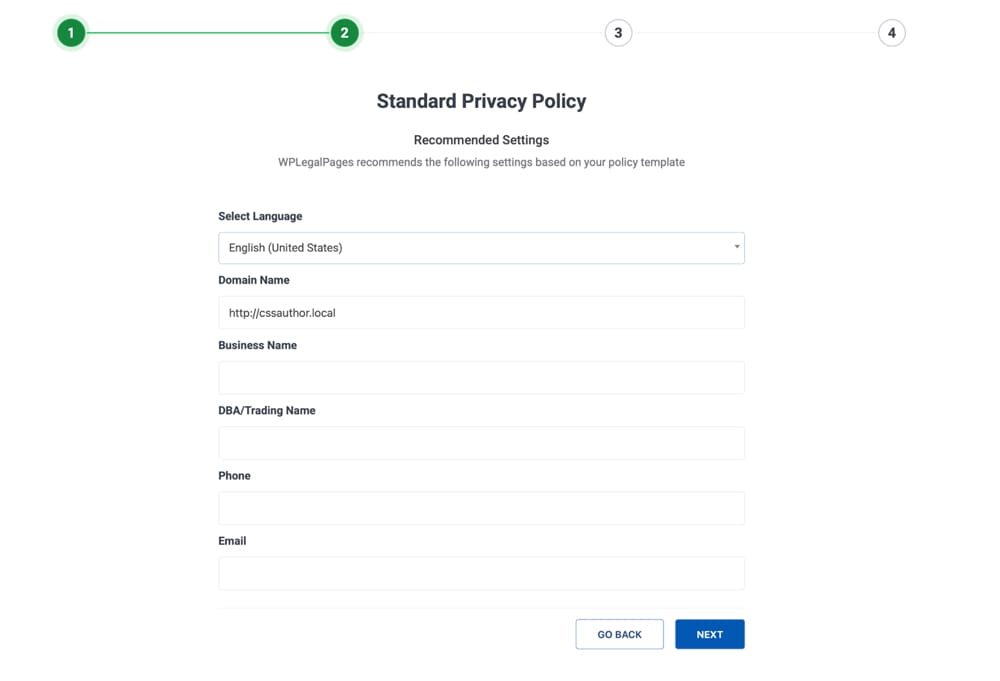
Task: Click the DBA/Trading Name field
Action: tap(481, 442)
